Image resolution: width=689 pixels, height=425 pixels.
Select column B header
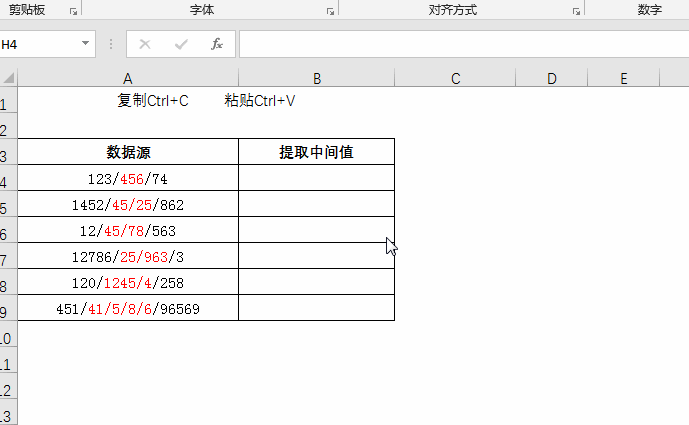click(317, 79)
